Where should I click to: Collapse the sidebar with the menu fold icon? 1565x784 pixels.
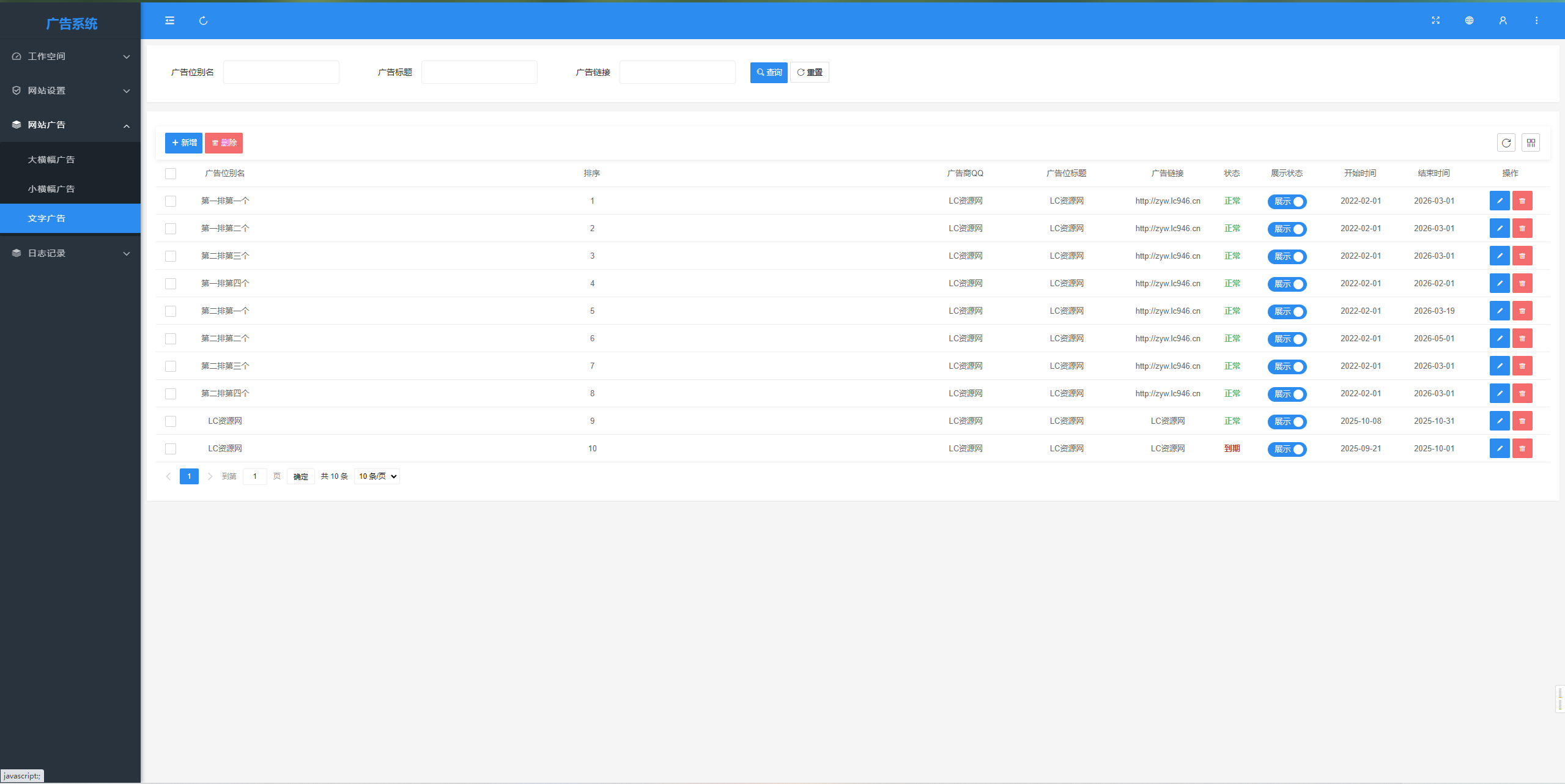(x=169, y=21)
